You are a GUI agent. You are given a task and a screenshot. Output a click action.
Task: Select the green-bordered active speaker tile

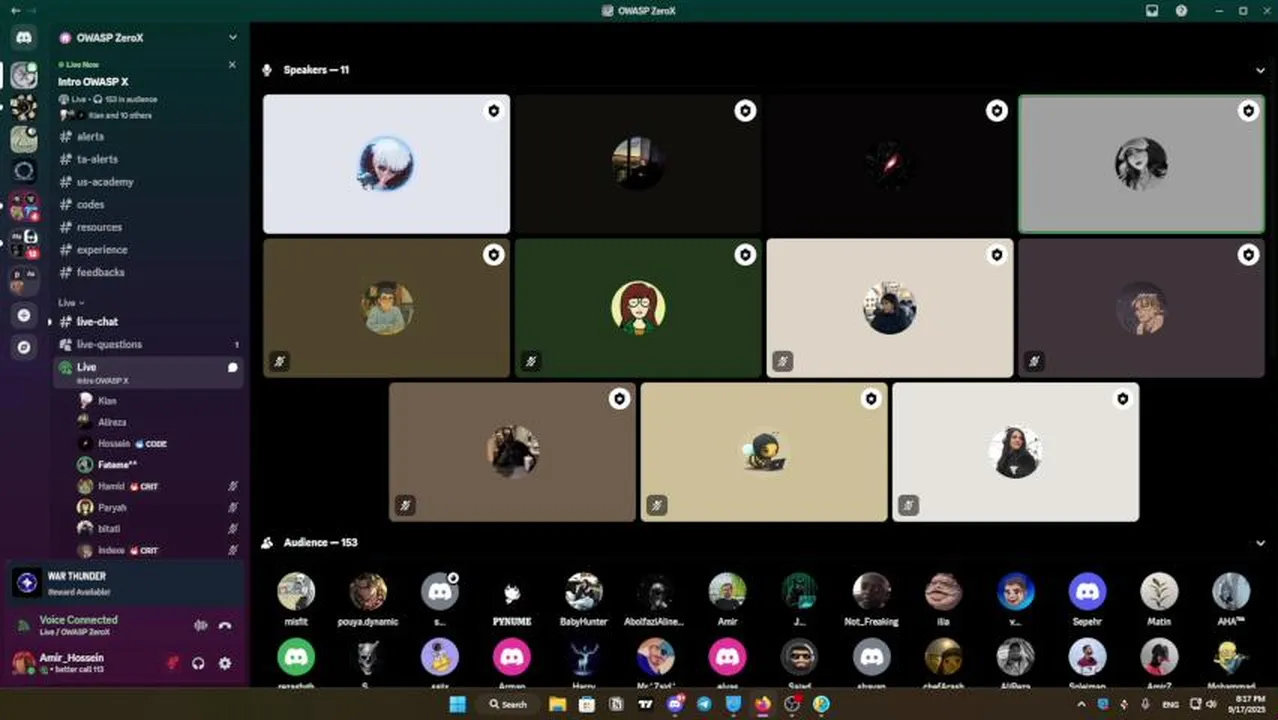[x=1141, y=164]
